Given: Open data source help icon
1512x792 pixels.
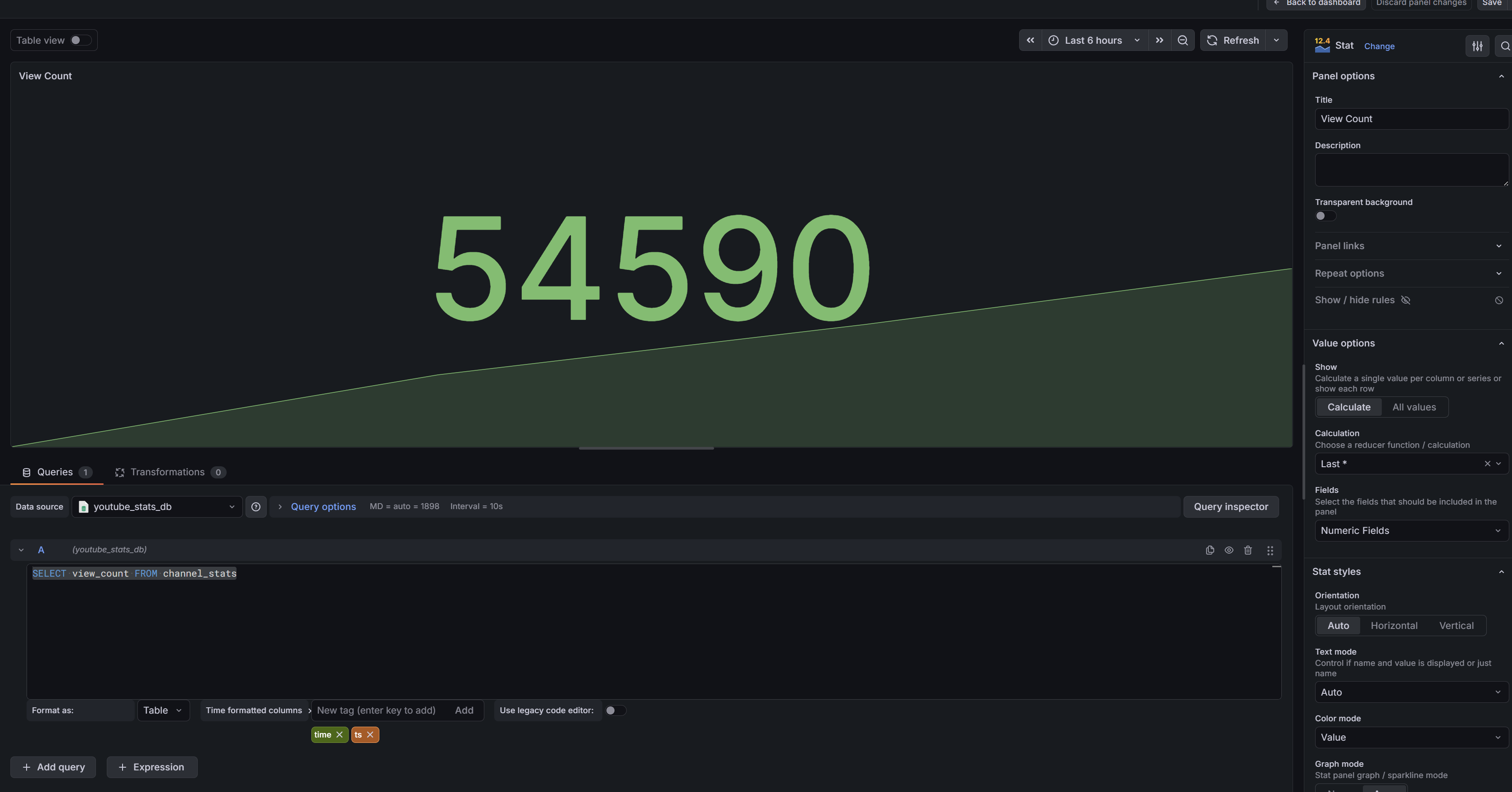Looking at the screenshot, I should click(256, 507).
